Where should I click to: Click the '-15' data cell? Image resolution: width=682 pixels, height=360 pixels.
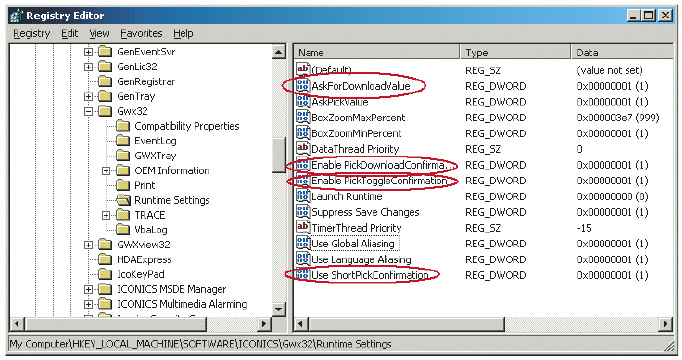584,228
